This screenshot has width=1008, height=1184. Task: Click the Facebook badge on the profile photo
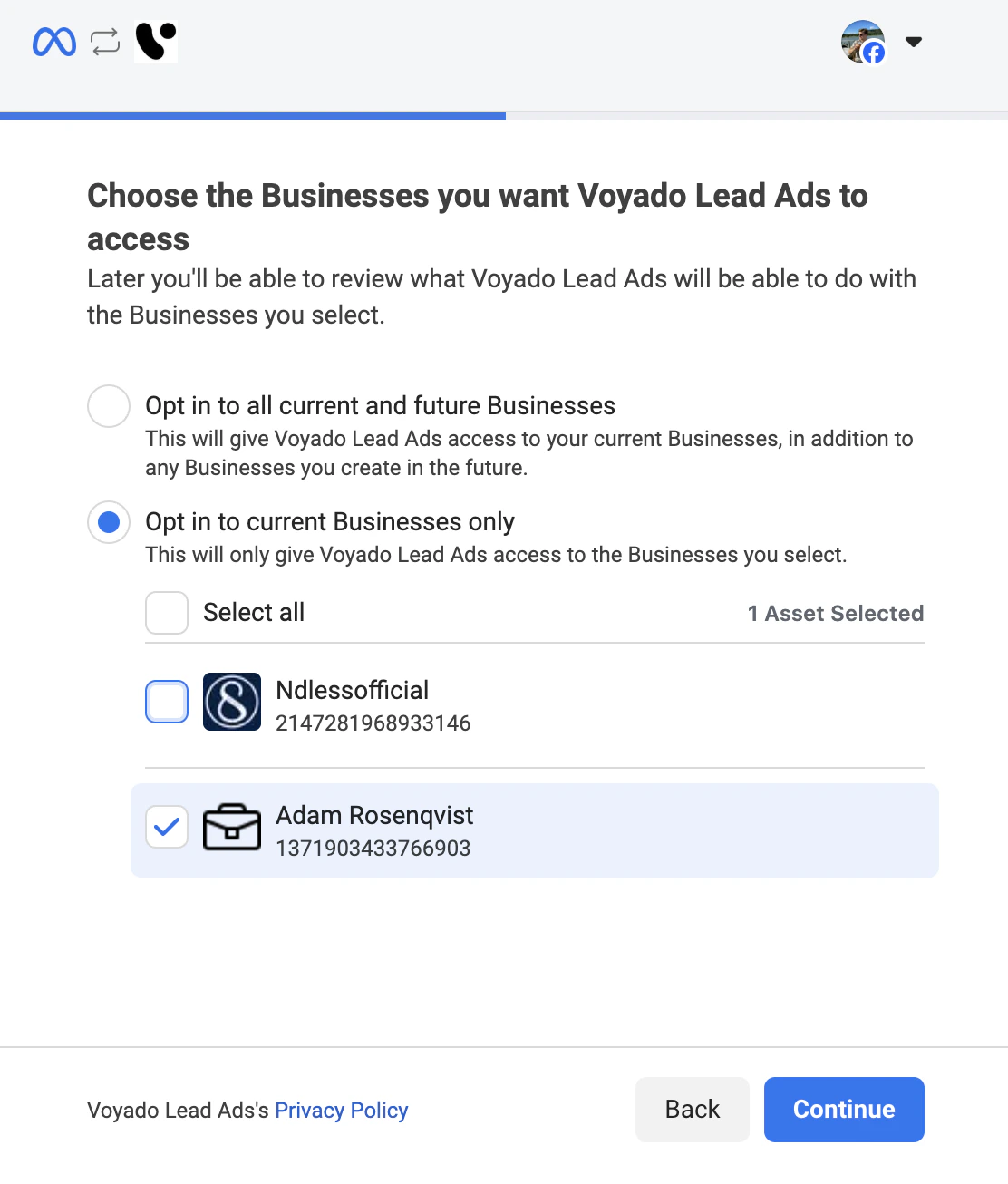pyautogui.click(x=876, y=54)
